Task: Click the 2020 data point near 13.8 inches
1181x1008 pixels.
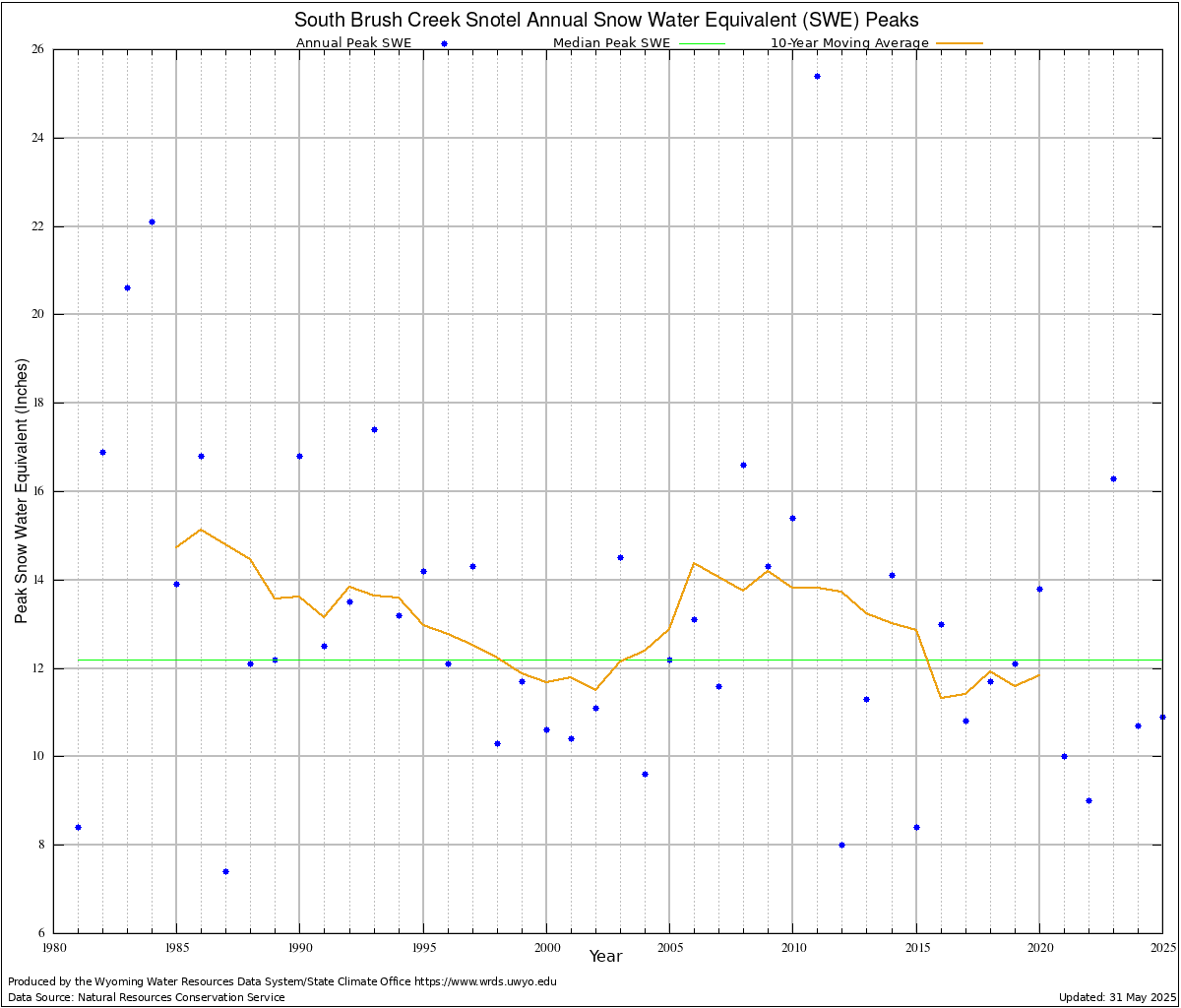Action: point(1039,589)
